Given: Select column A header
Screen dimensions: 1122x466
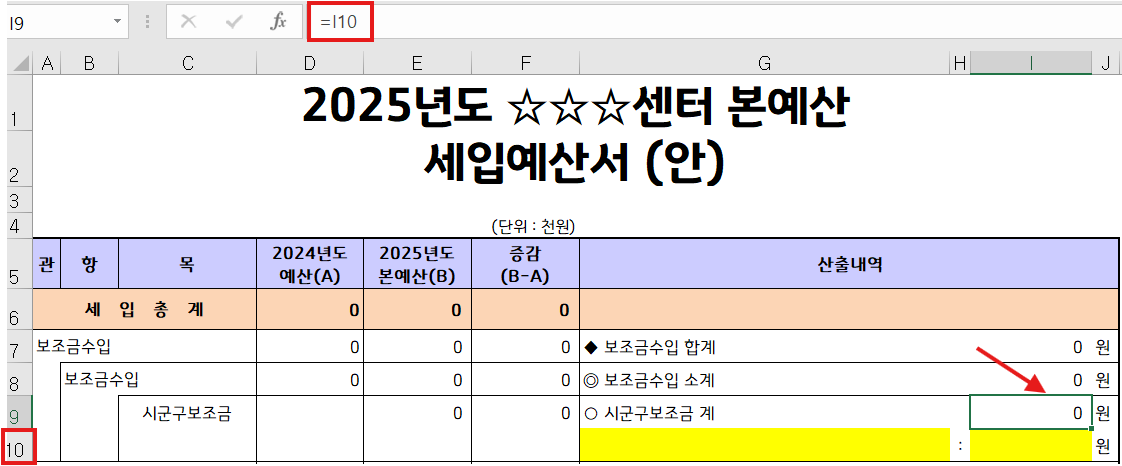Looking at the screenshot, I should tap(47, 64).
